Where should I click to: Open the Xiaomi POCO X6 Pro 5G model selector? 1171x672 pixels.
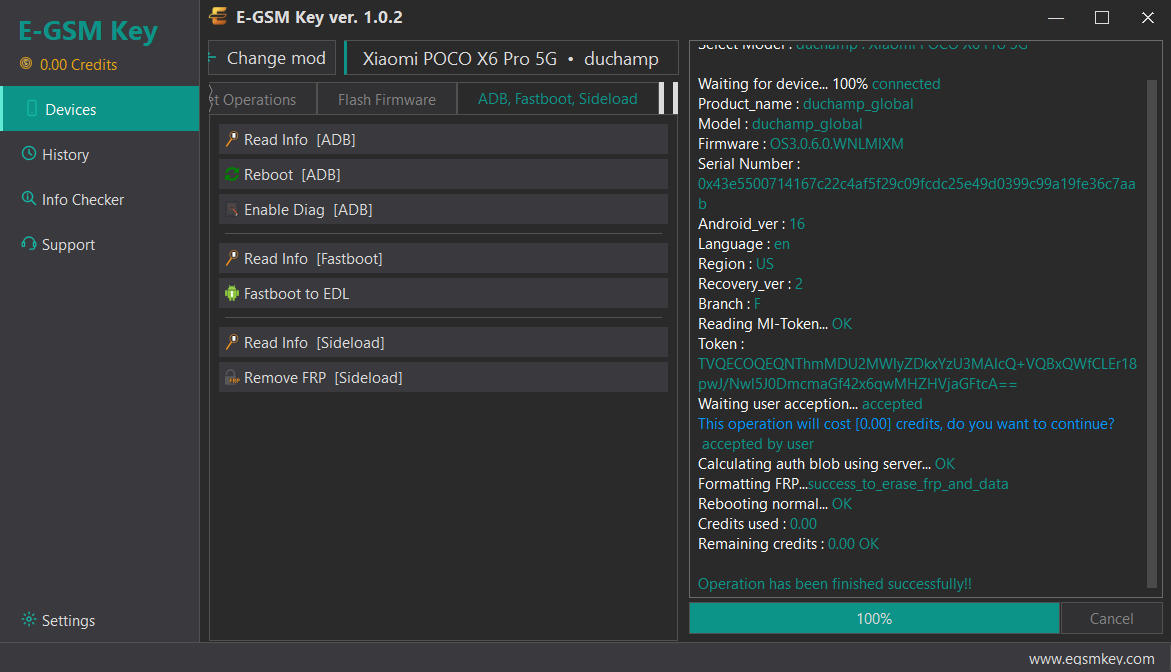511,58
